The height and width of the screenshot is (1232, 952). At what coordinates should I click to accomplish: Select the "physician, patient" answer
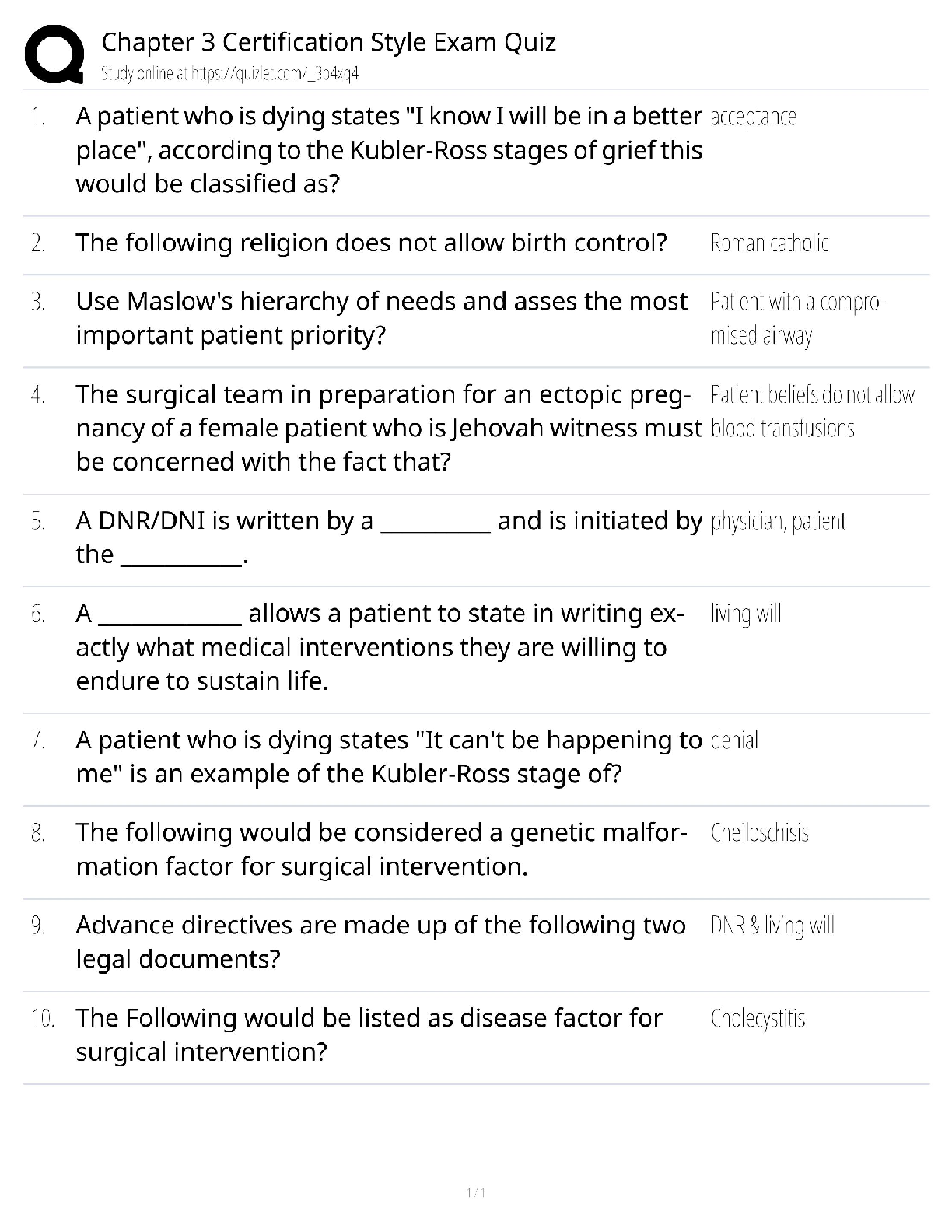click(777, 521)
